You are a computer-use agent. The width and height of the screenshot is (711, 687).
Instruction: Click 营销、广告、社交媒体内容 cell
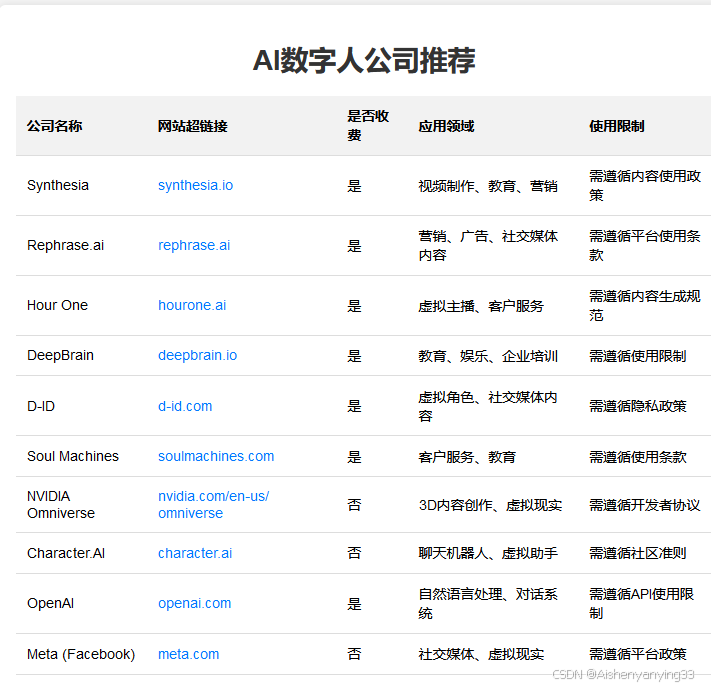(488, 245)
